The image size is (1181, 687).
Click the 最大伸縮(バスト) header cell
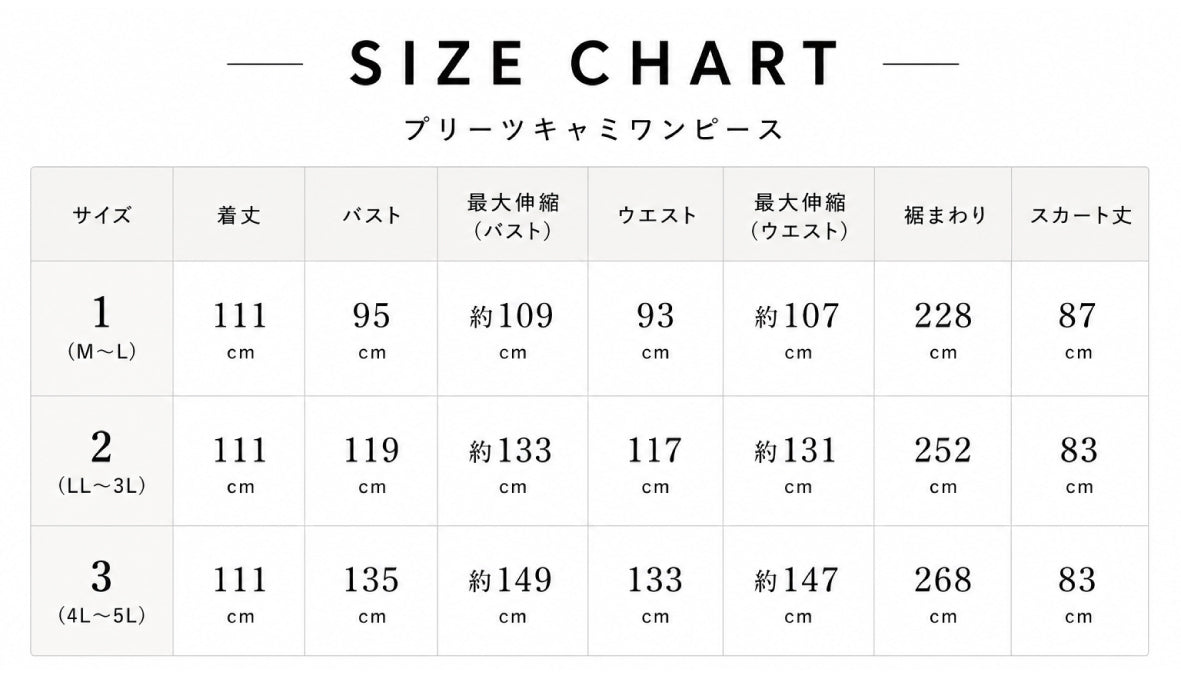[513, 216]
